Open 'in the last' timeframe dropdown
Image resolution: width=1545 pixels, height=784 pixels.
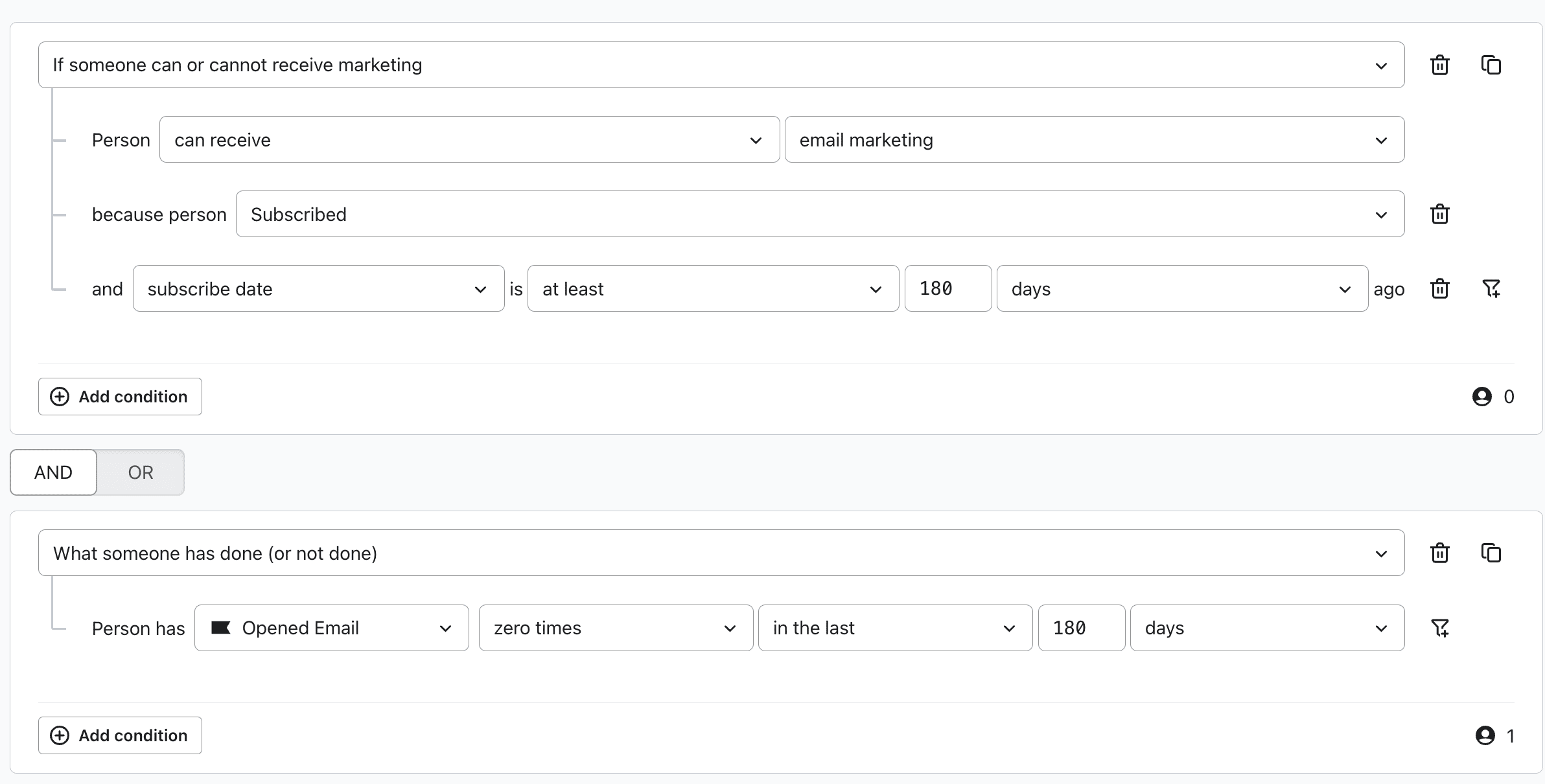(894, 628)
